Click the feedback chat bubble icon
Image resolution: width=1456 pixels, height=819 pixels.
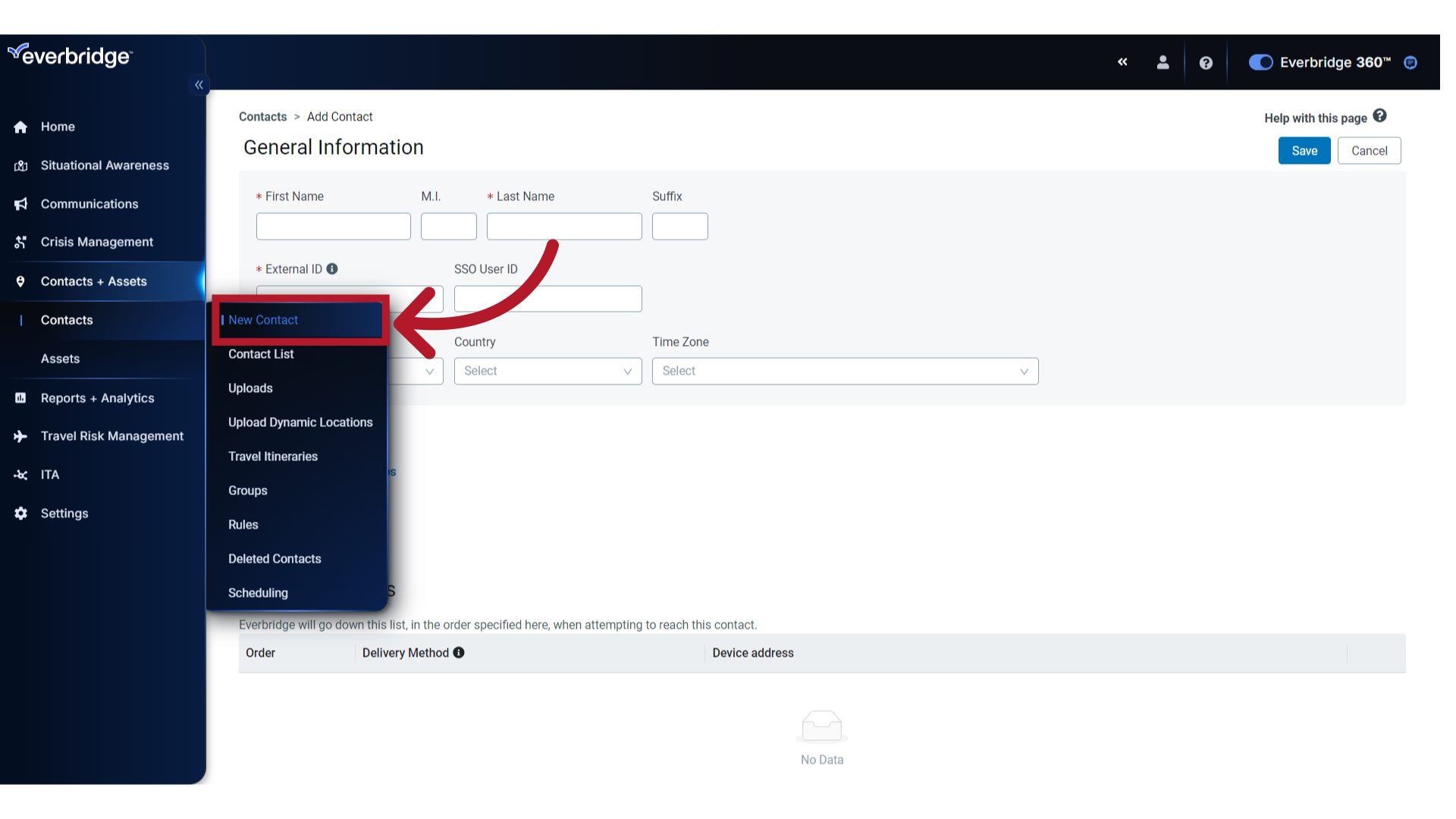1411,63
